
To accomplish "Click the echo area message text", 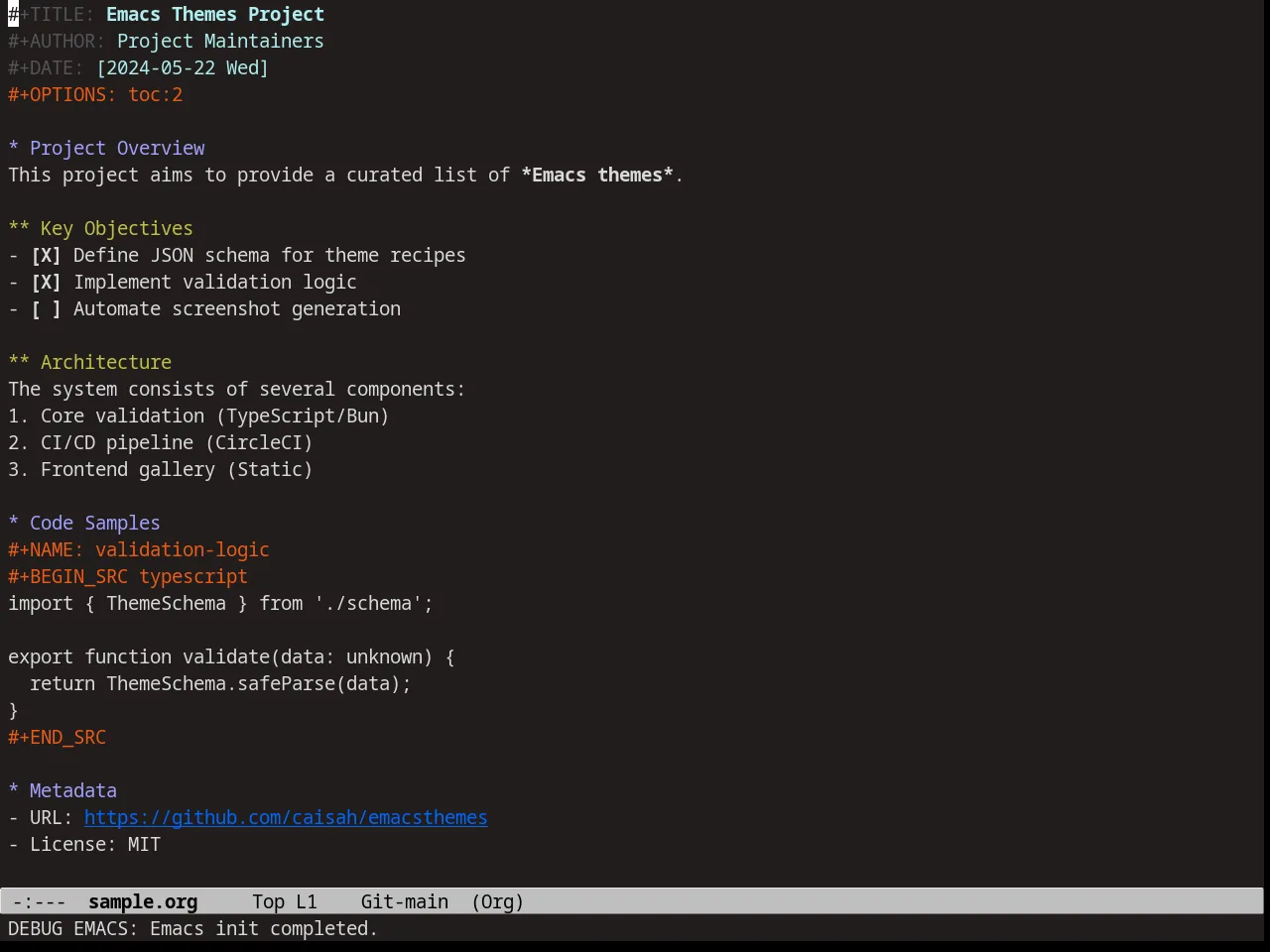I will tap(193, 929).
